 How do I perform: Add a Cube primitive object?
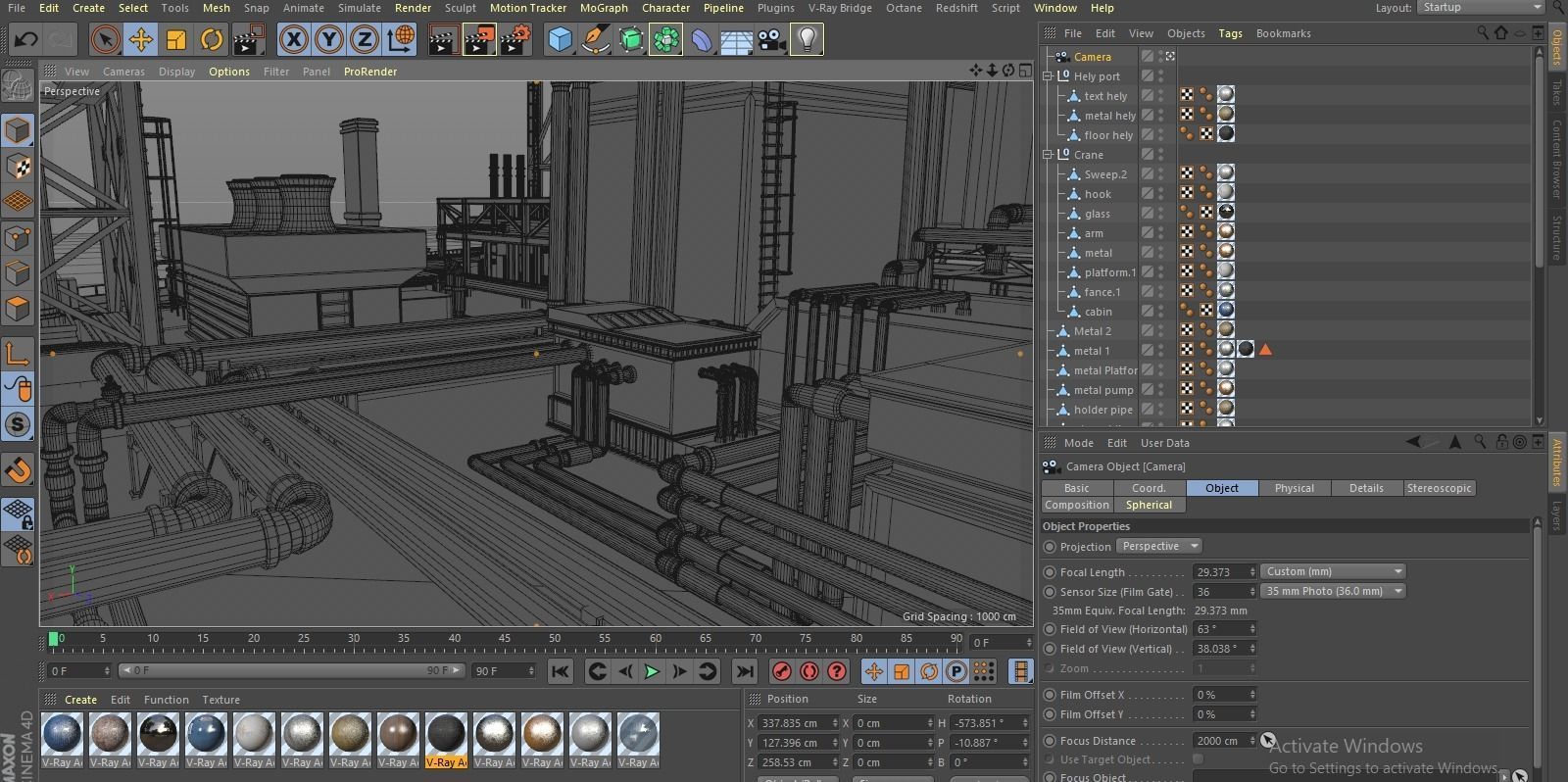[x=561, y=40]
